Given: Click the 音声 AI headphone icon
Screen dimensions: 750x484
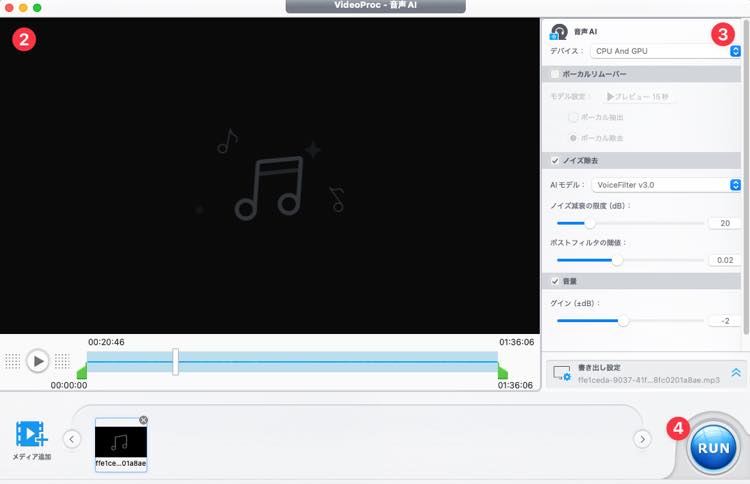Looking at the screenshot, I should click(559, 32).
